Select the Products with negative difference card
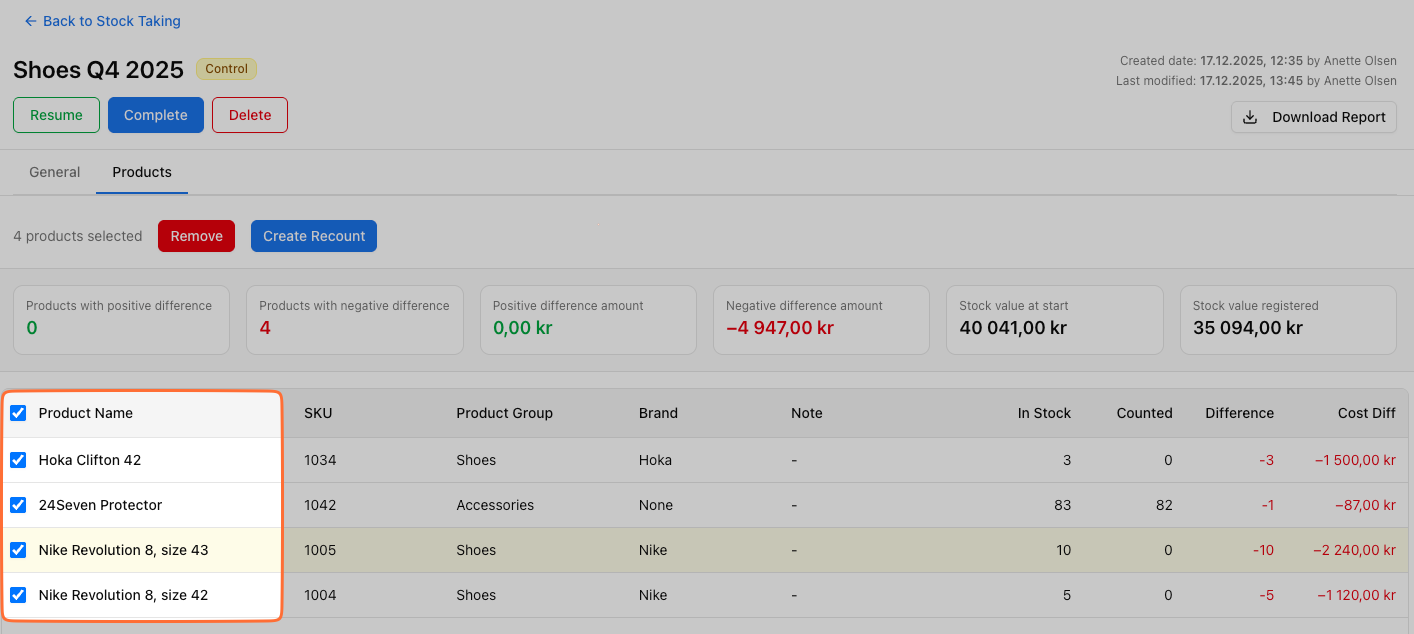 pos(354,319)
